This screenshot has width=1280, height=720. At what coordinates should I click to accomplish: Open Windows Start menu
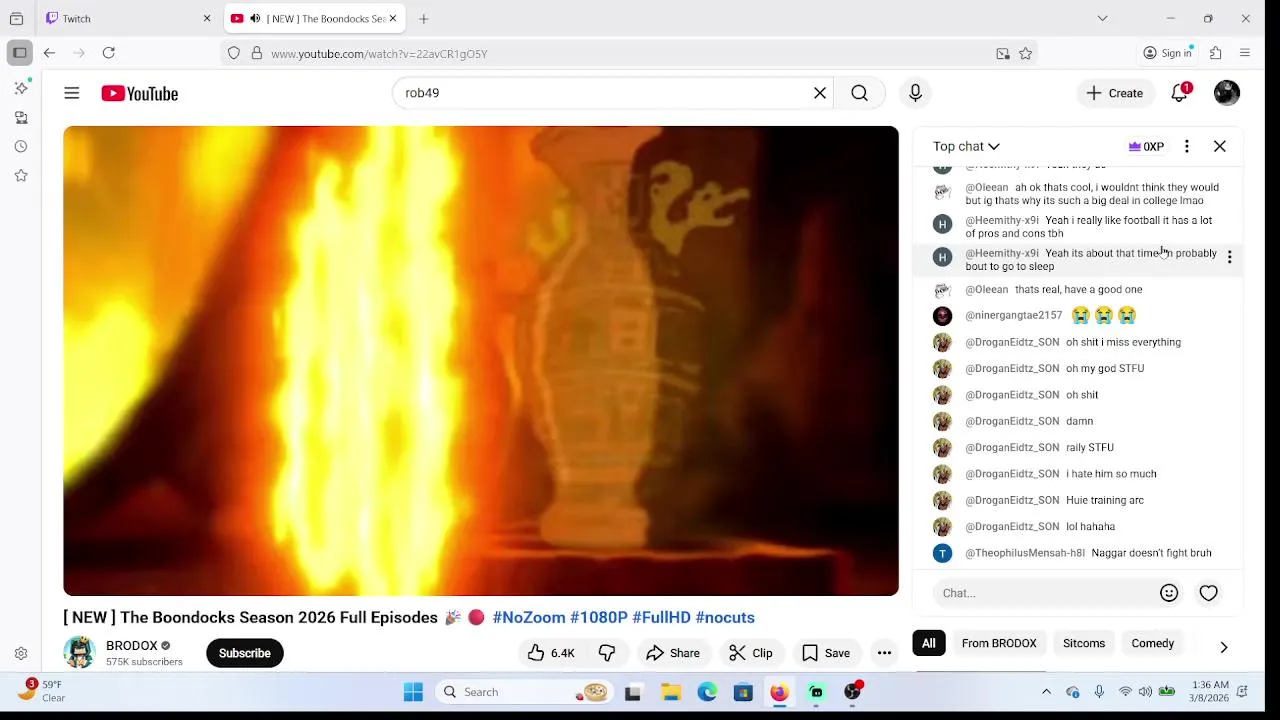(413, 692)
